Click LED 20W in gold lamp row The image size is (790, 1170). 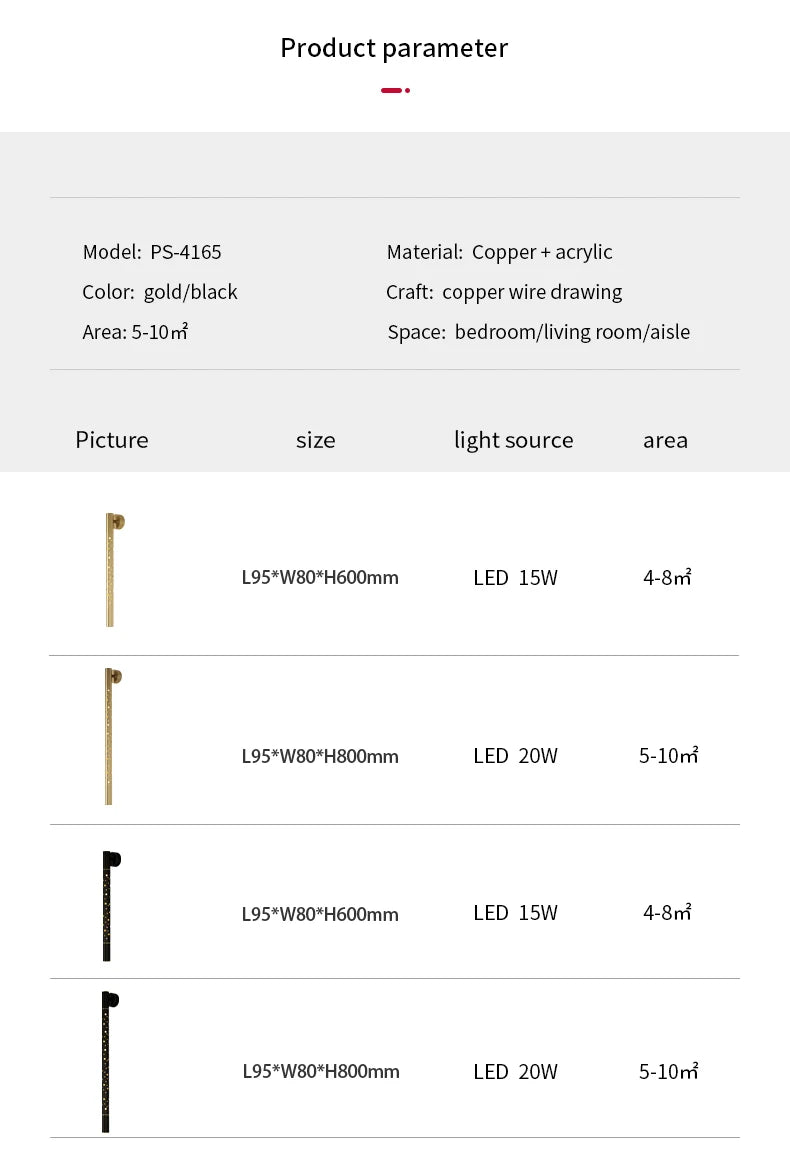(x=515, y=756)
